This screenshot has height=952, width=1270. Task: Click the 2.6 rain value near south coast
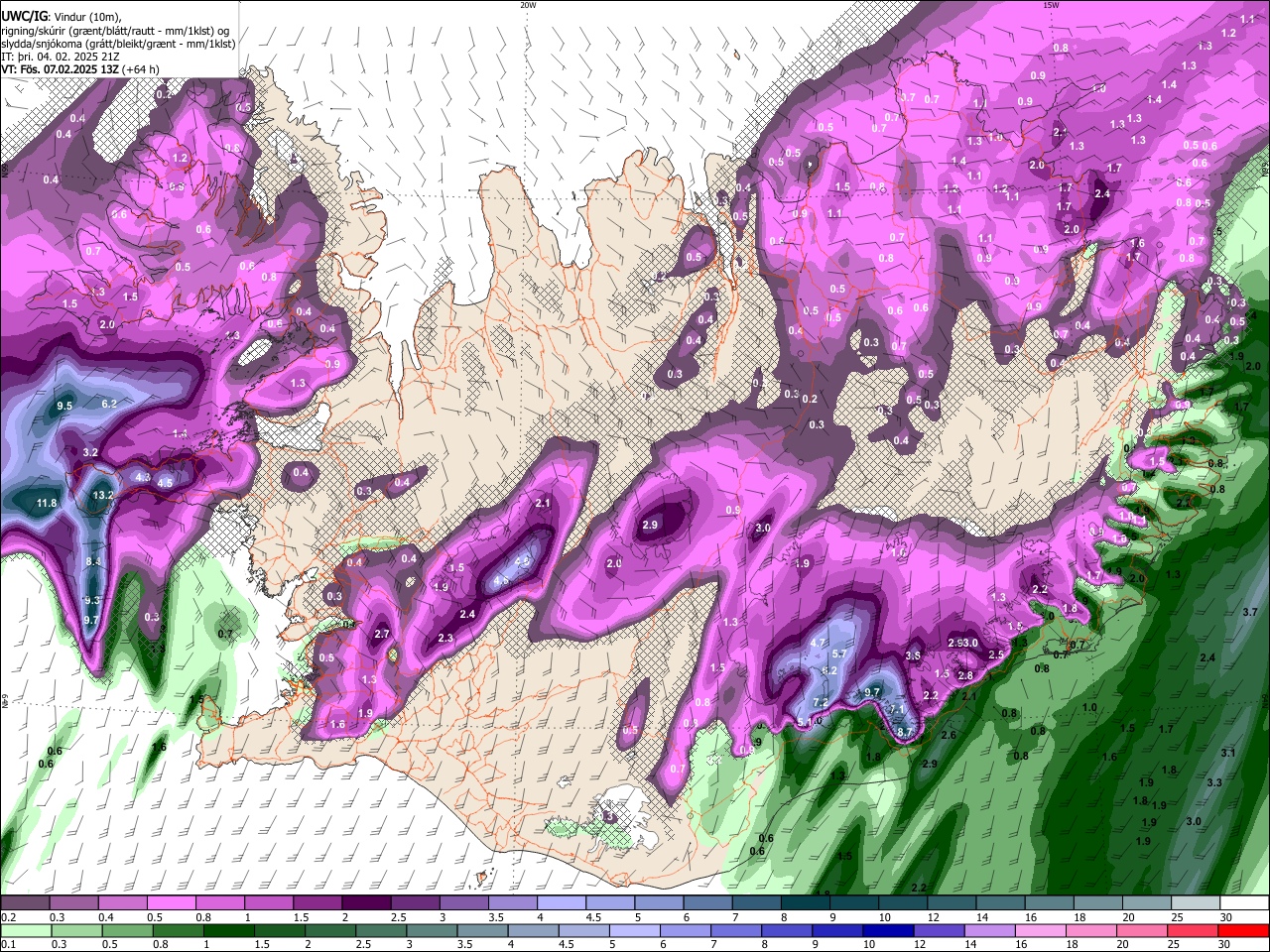click(949, 735)
